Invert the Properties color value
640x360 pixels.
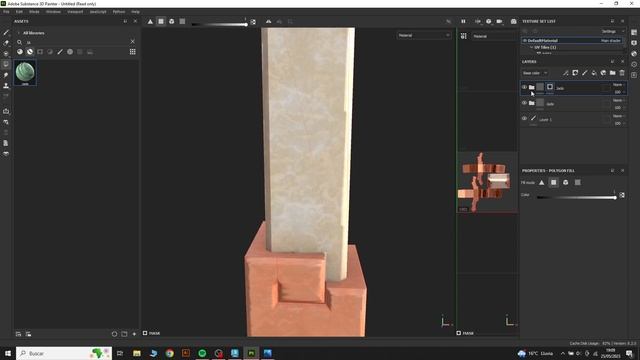[x=622, y=196]
